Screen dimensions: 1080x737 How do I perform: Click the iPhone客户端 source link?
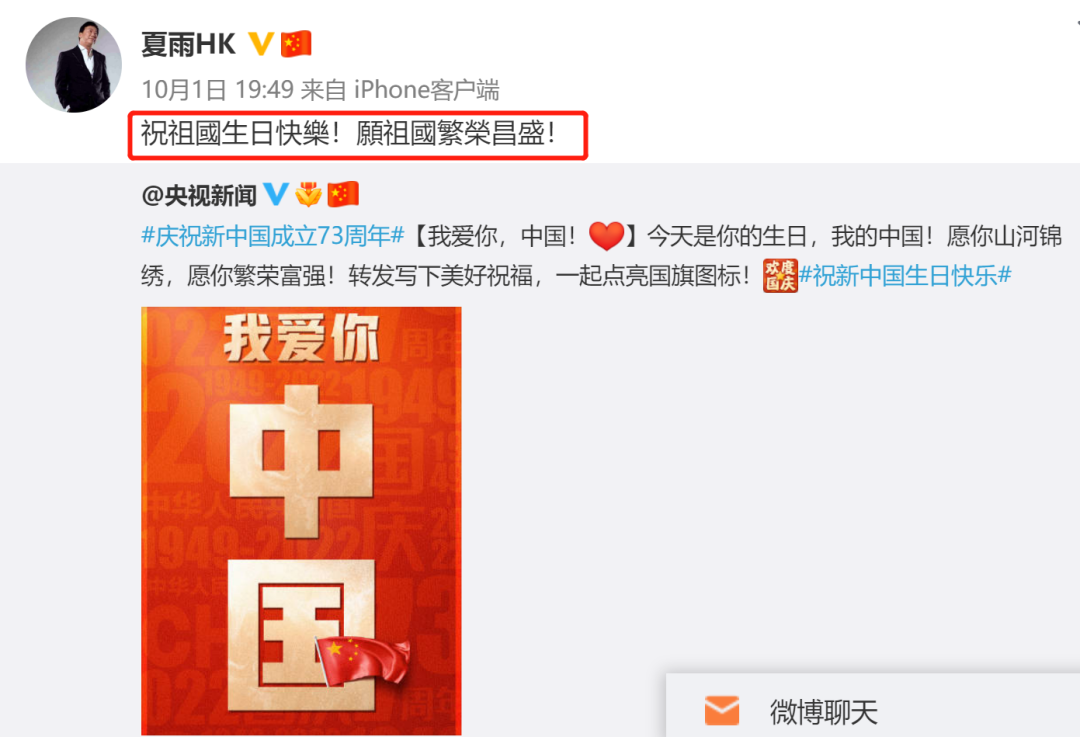coord(426,90)
